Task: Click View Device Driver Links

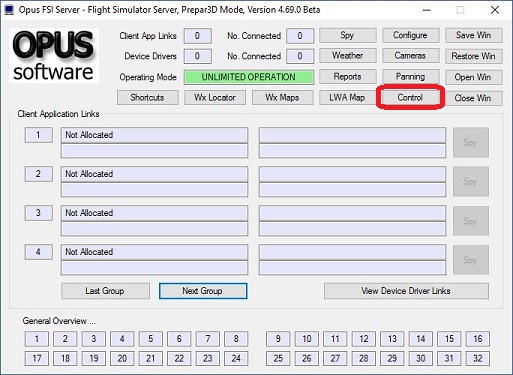Action: click(406, 291)
